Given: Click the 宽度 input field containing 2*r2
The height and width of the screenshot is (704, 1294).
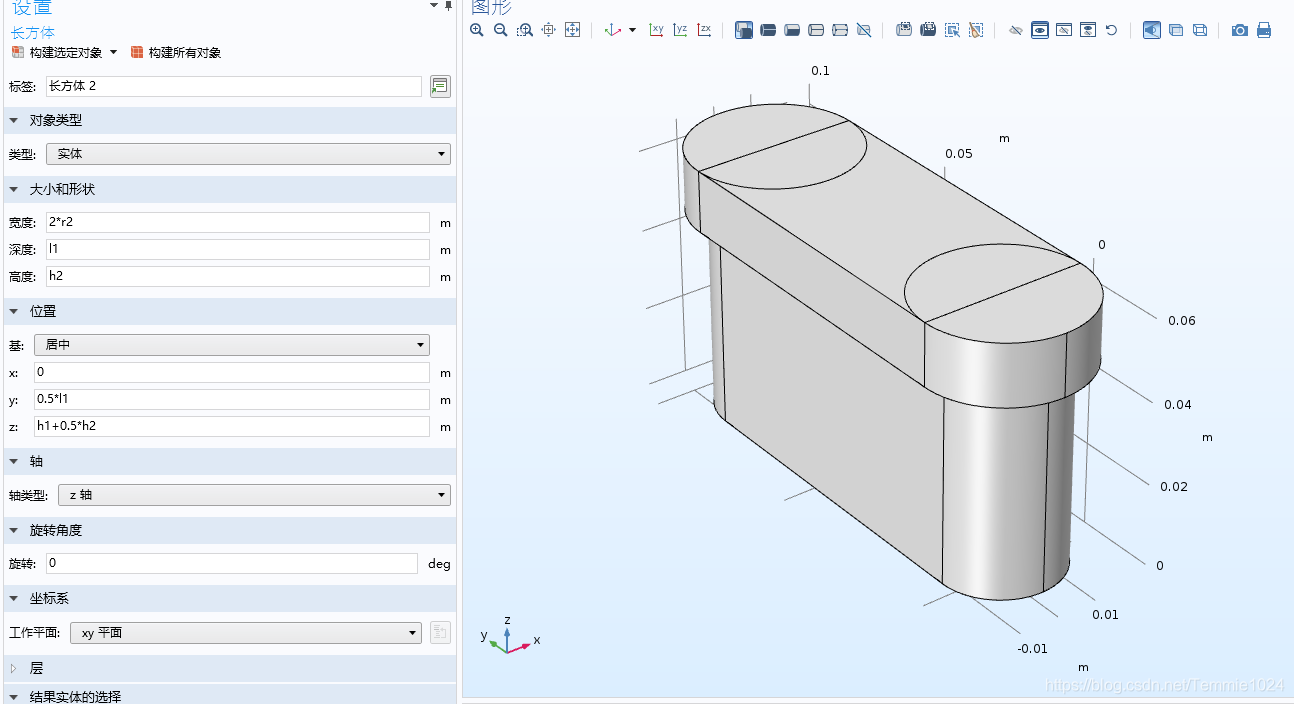Looking at the screenshot, I should point(238,222).
